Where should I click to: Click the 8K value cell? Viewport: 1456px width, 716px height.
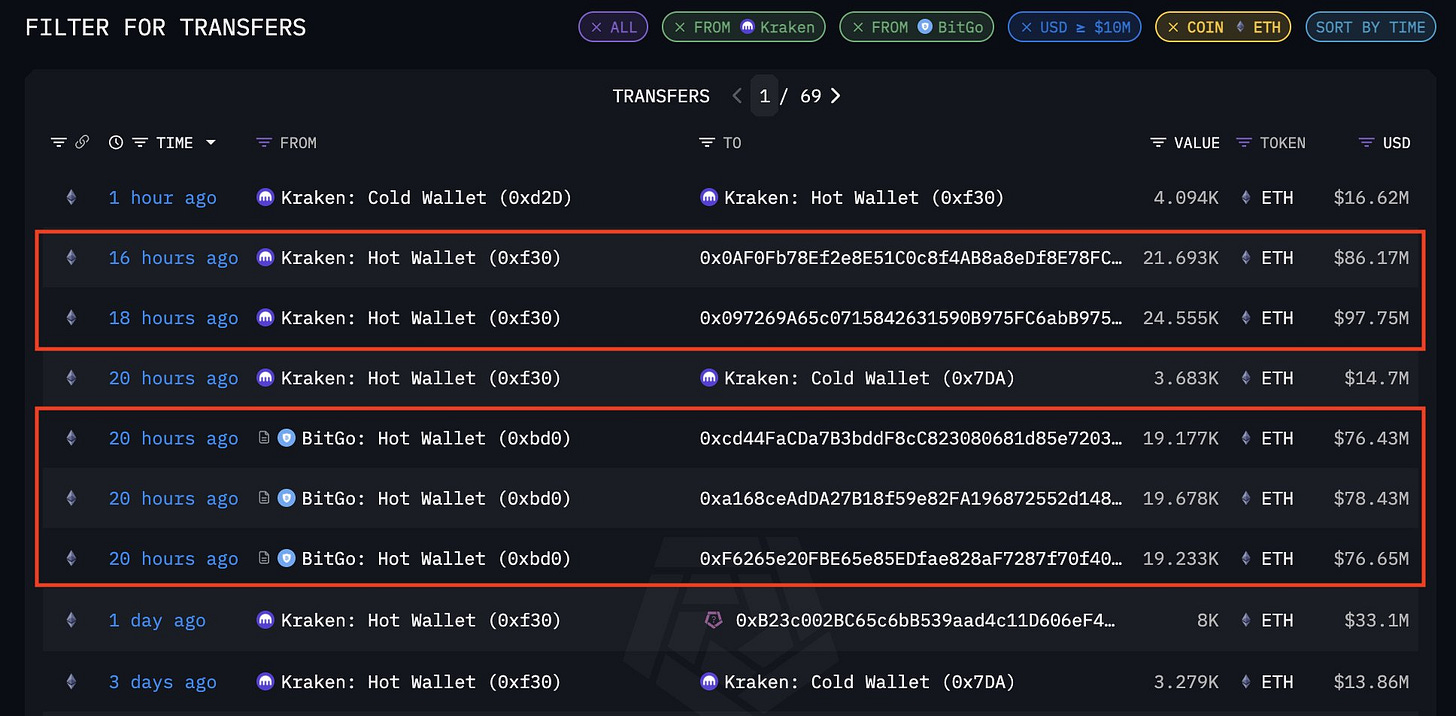[x=1208, y=621]
